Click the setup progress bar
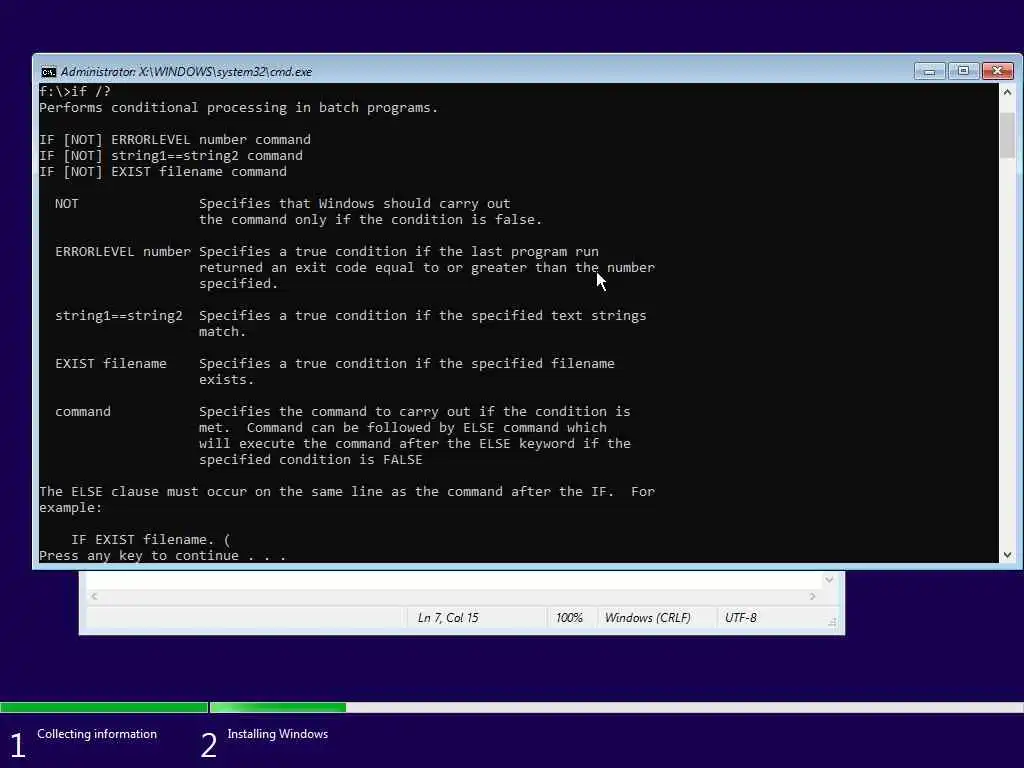The image size is (1024, 768). 512,707
